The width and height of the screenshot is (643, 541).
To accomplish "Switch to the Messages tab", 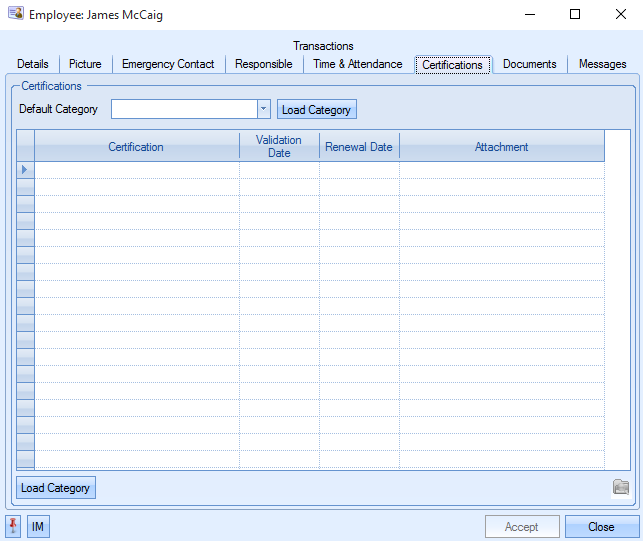I will (602, 64).
